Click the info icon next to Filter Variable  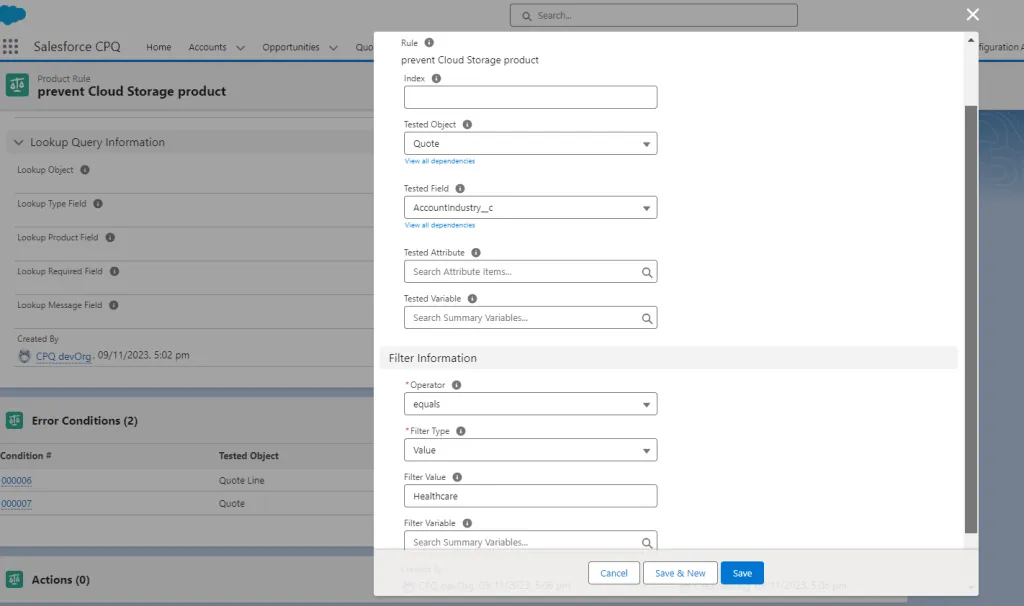(x=467, y=523)
